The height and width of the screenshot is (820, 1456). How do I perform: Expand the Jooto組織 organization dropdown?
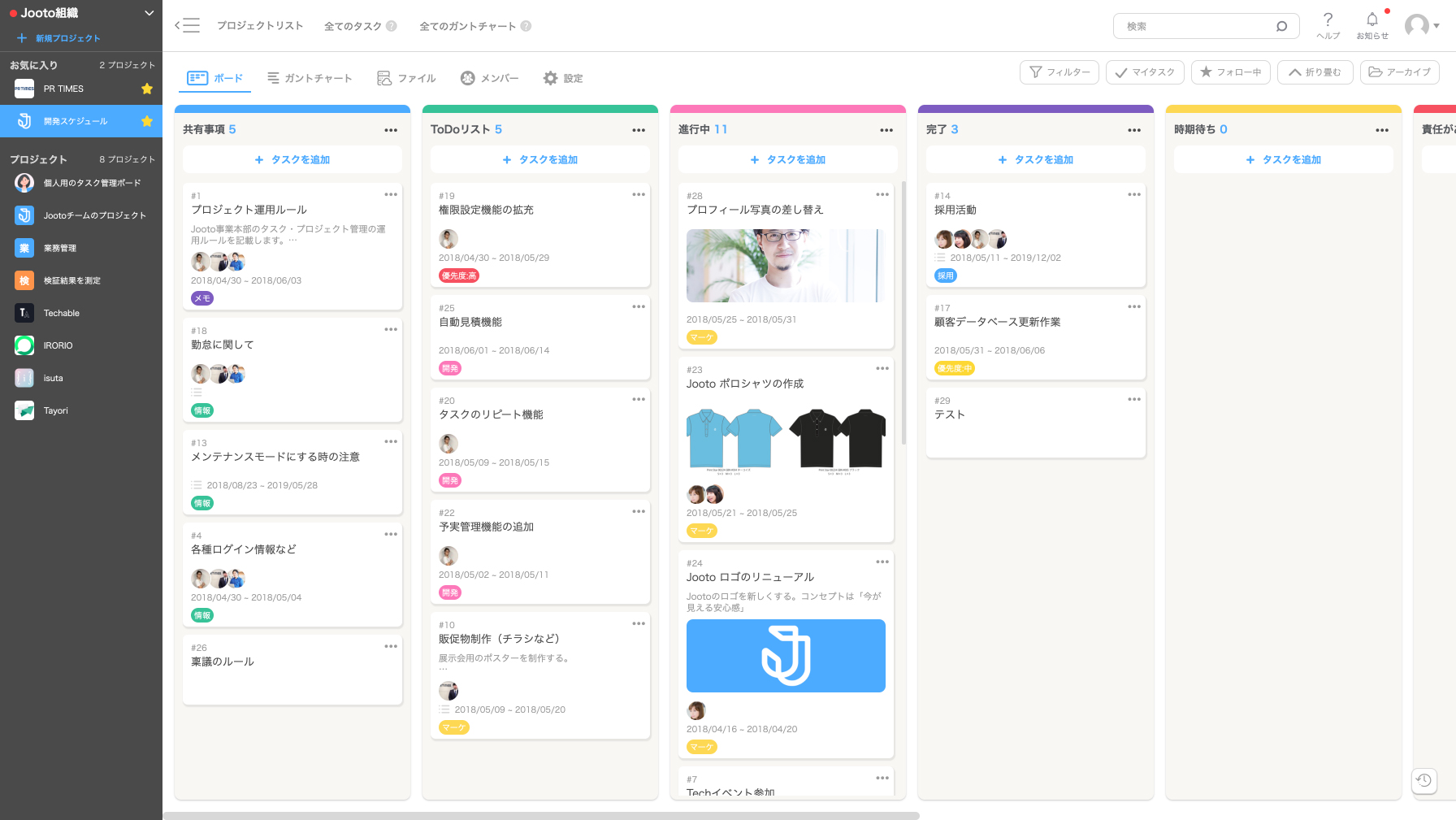click(x=149, y=13)
